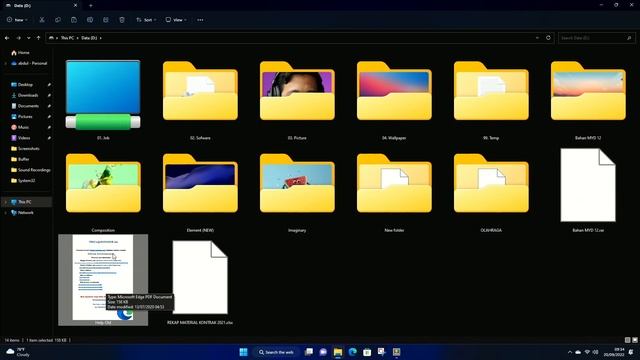Refresh the current folder view
The width and height of the screenshot is (640, 360).
click(x=548, y=38)
